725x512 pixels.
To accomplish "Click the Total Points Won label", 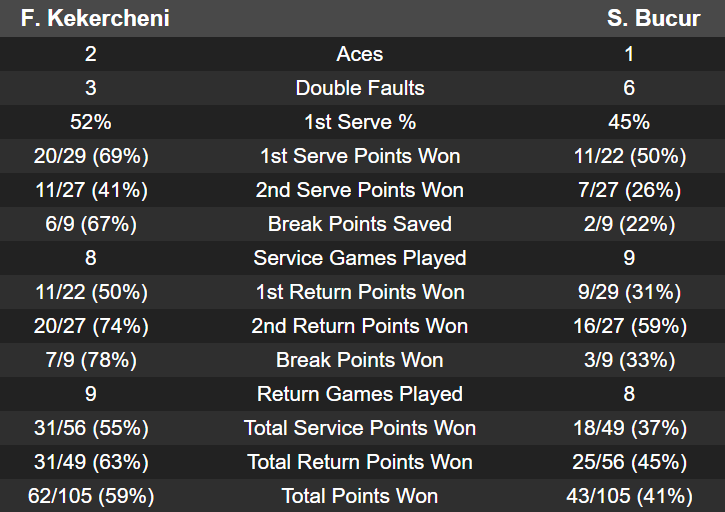I will (x=360, y=496).
